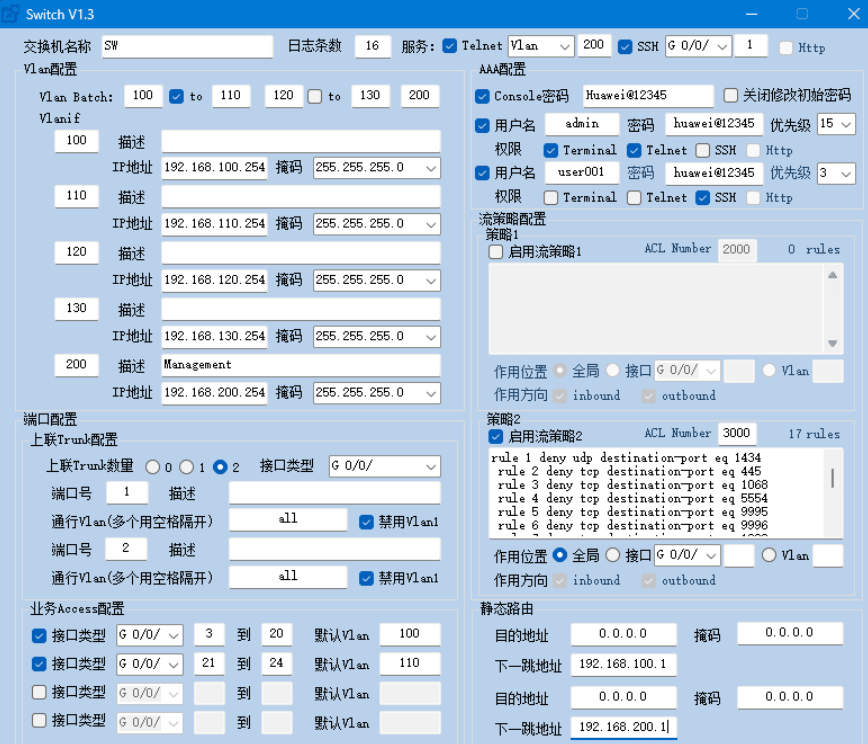Click the 交换机名称 input field
The width and height of the screenshot is (868, 744).
(185, 46)
